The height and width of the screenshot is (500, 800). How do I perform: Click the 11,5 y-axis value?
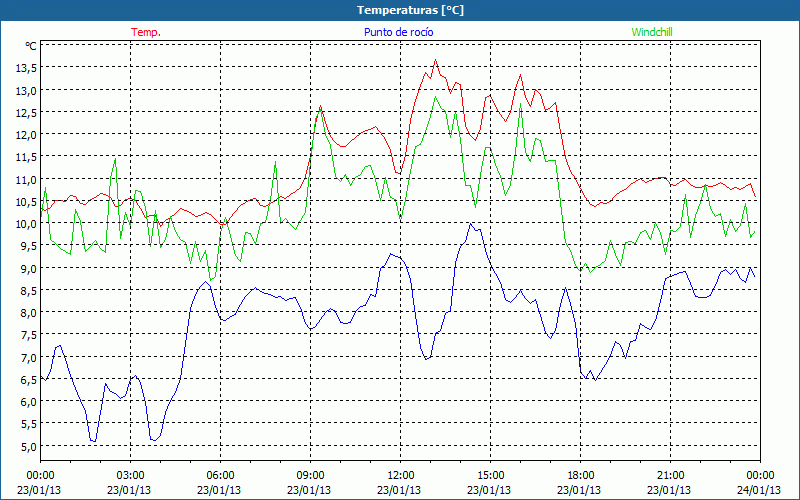[28, 157]
